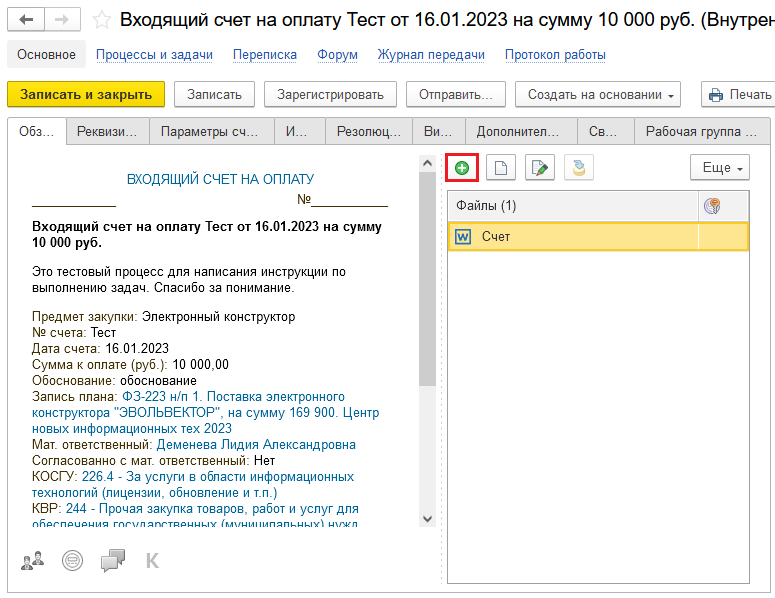775x598 pixels.
Task: Click the yellow finish editing file icon
Action: click(579, 168)
